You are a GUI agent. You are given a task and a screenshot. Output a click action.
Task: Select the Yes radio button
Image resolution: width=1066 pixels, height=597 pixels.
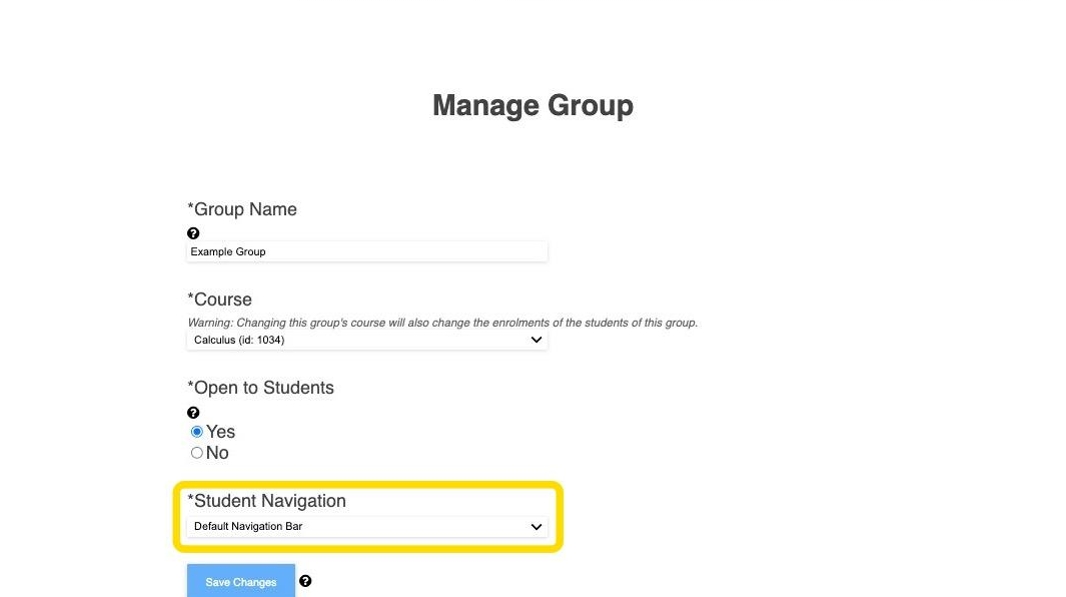(x=197, y=432)
